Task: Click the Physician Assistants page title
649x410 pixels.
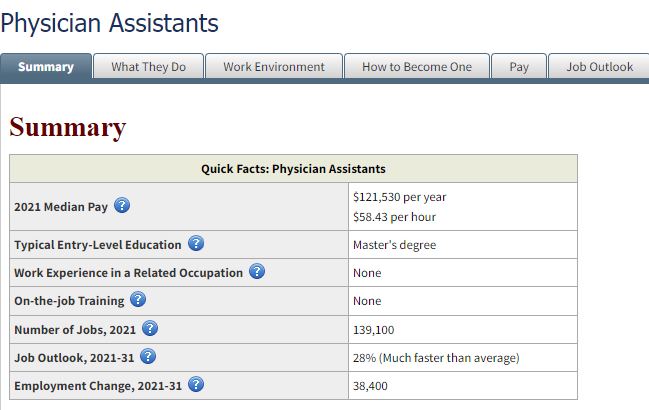Action: [x=110, y=23]
